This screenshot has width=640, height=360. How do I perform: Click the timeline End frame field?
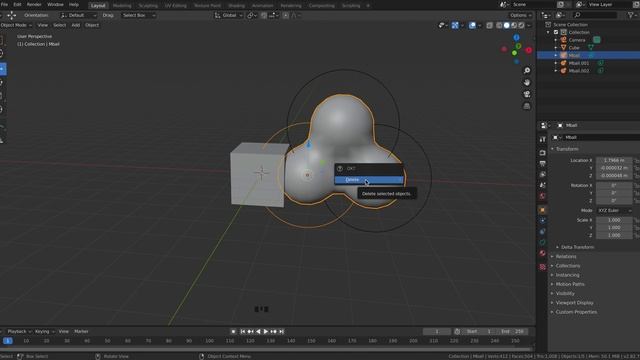coord(513,331)
